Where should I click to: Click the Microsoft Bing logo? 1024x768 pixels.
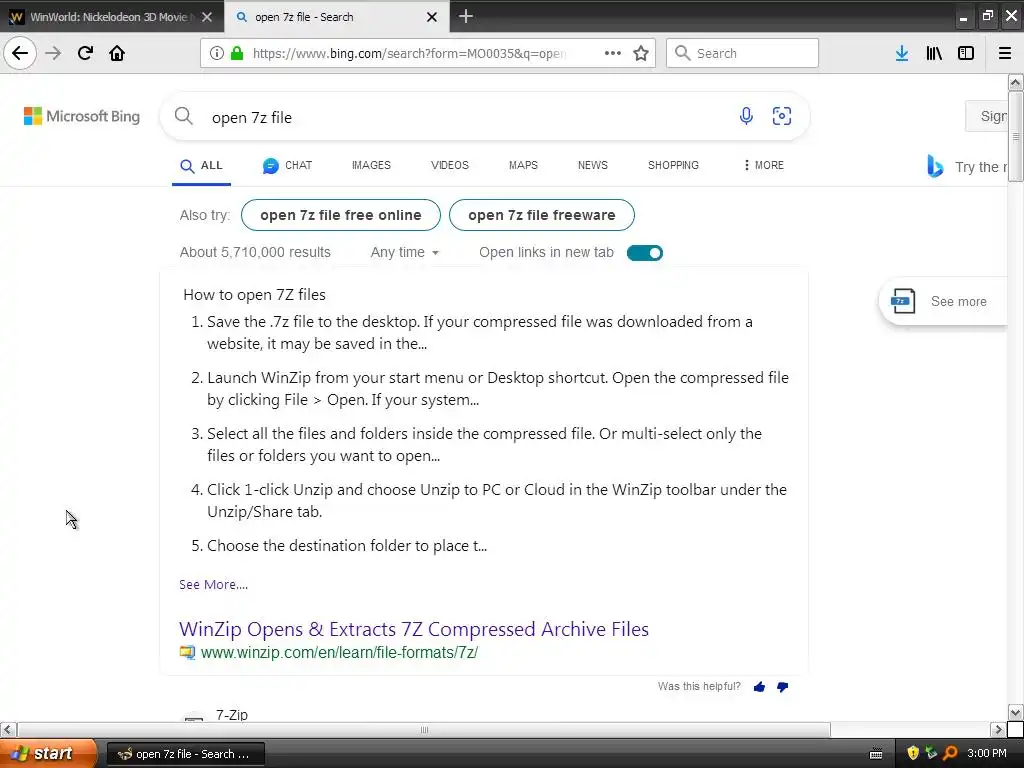(82, 116)
